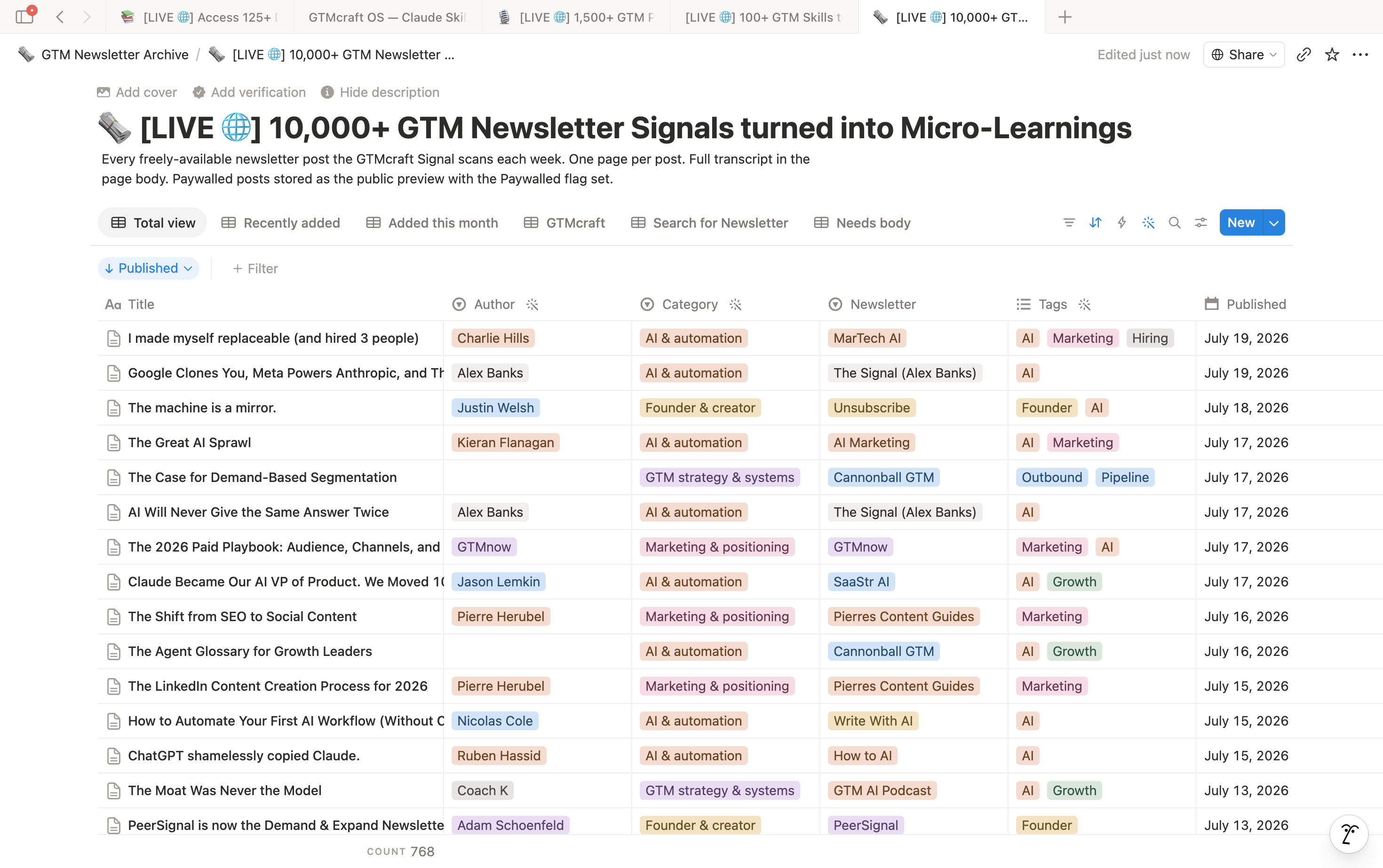1383x868 pixels.
Task: Add a filter with the Filter button
Action: pyautogui.click(x=255, y=268)
